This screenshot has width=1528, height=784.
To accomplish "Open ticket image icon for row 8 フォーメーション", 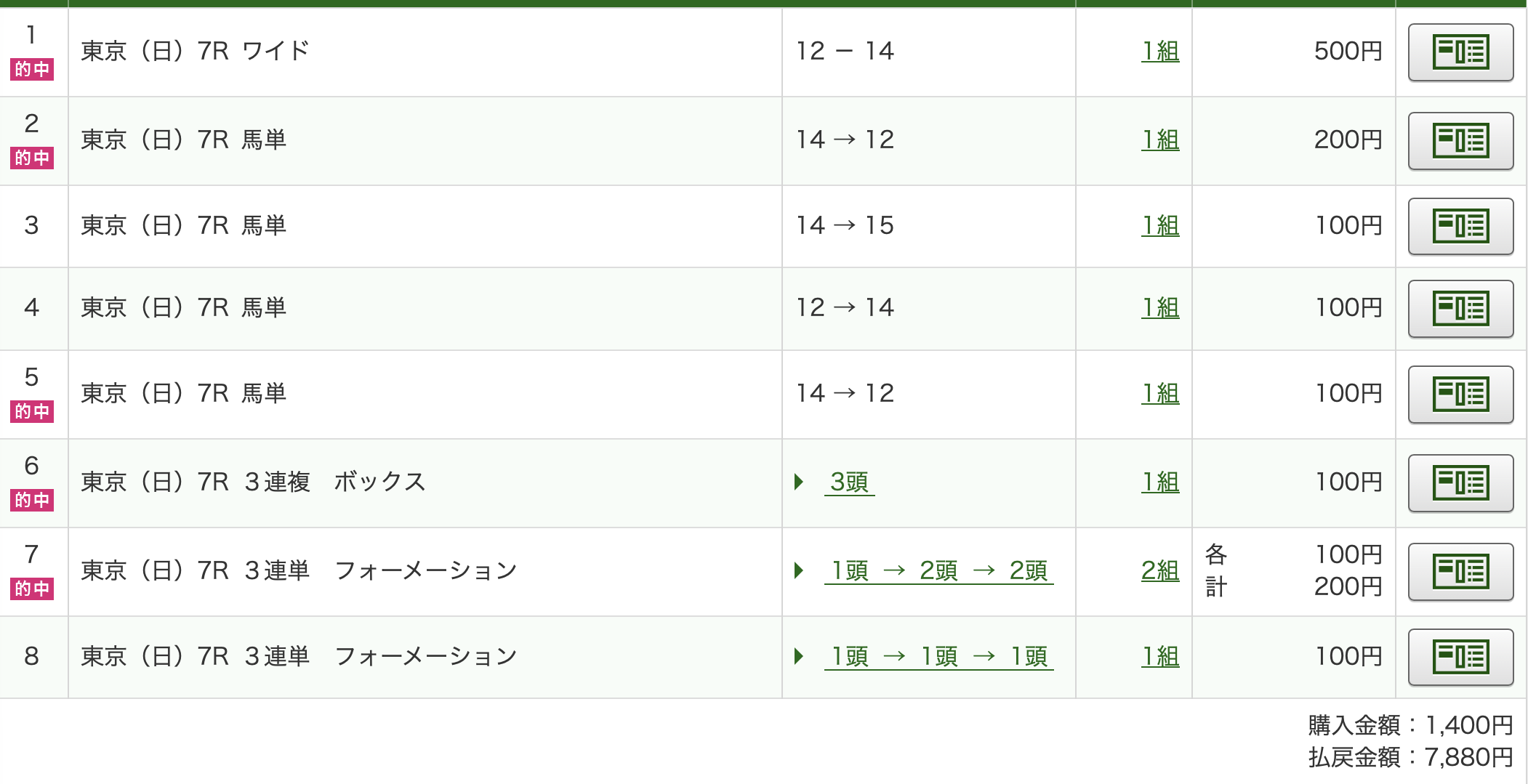I will coord(1460,658).
